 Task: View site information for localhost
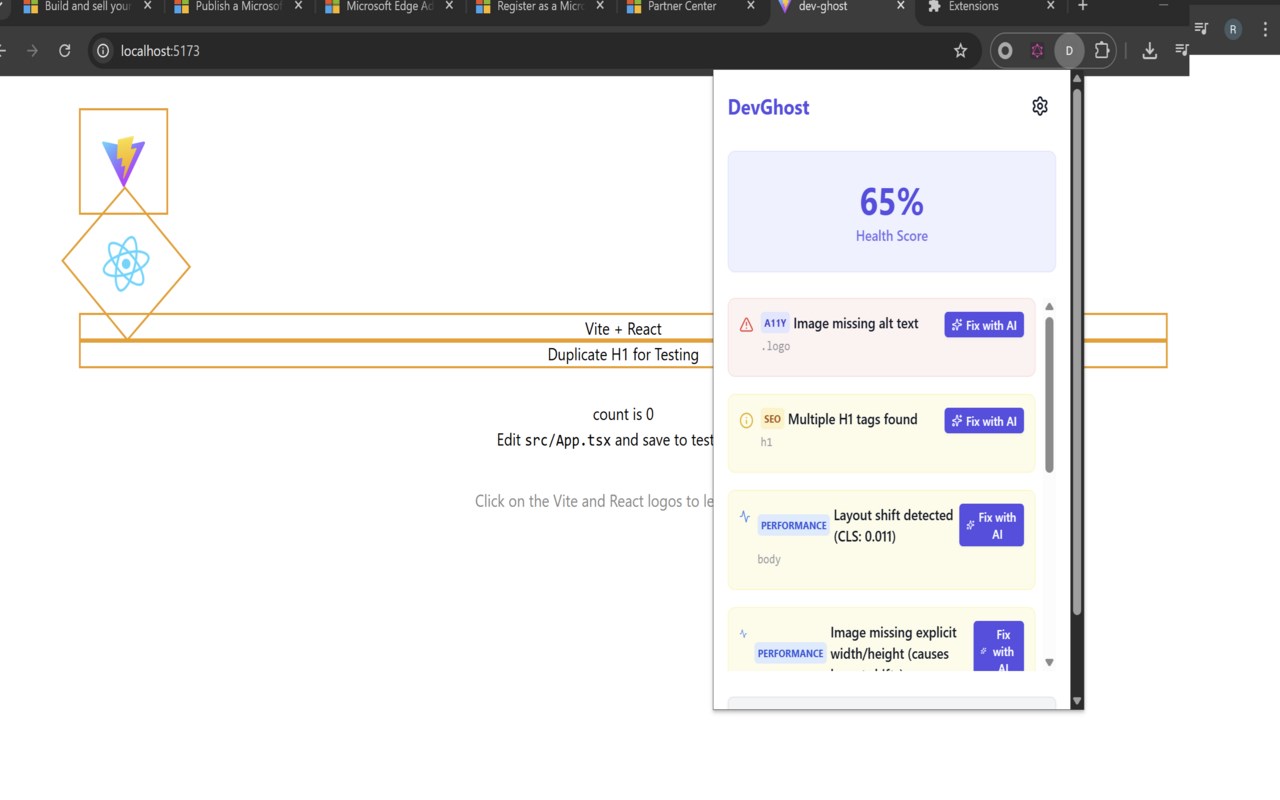102,50
